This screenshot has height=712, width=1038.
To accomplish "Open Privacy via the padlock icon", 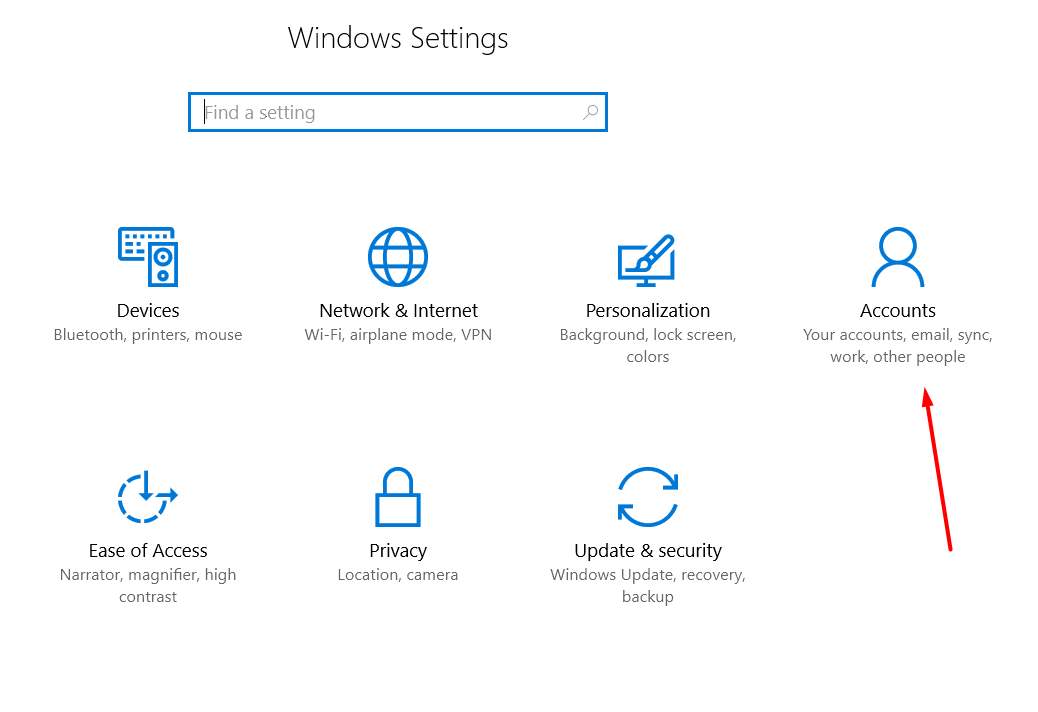I will coord(398,497).
